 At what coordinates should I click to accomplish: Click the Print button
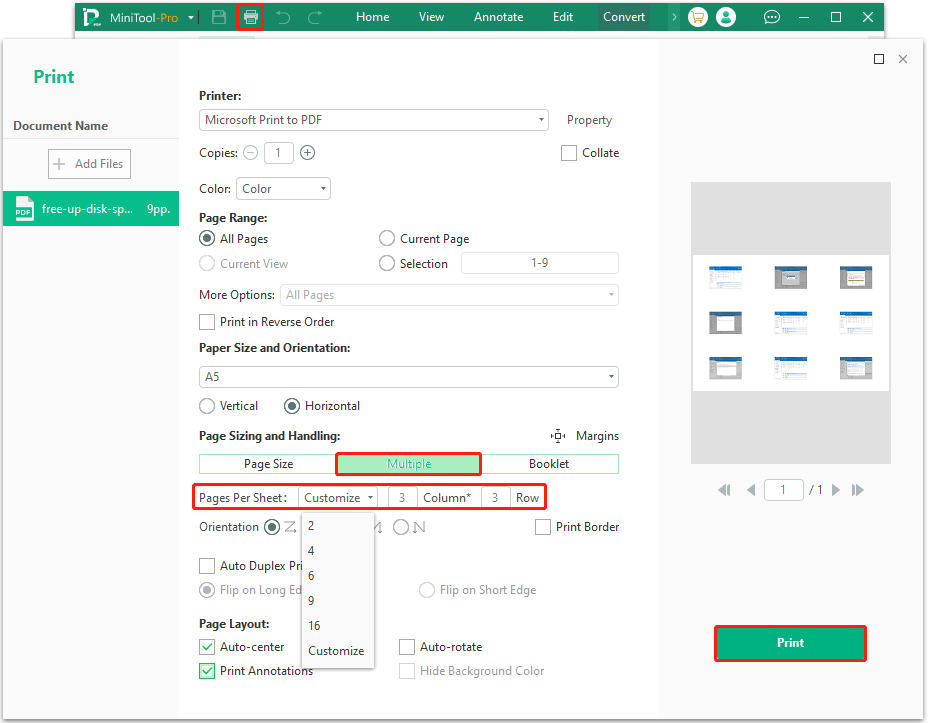(789, 643)
